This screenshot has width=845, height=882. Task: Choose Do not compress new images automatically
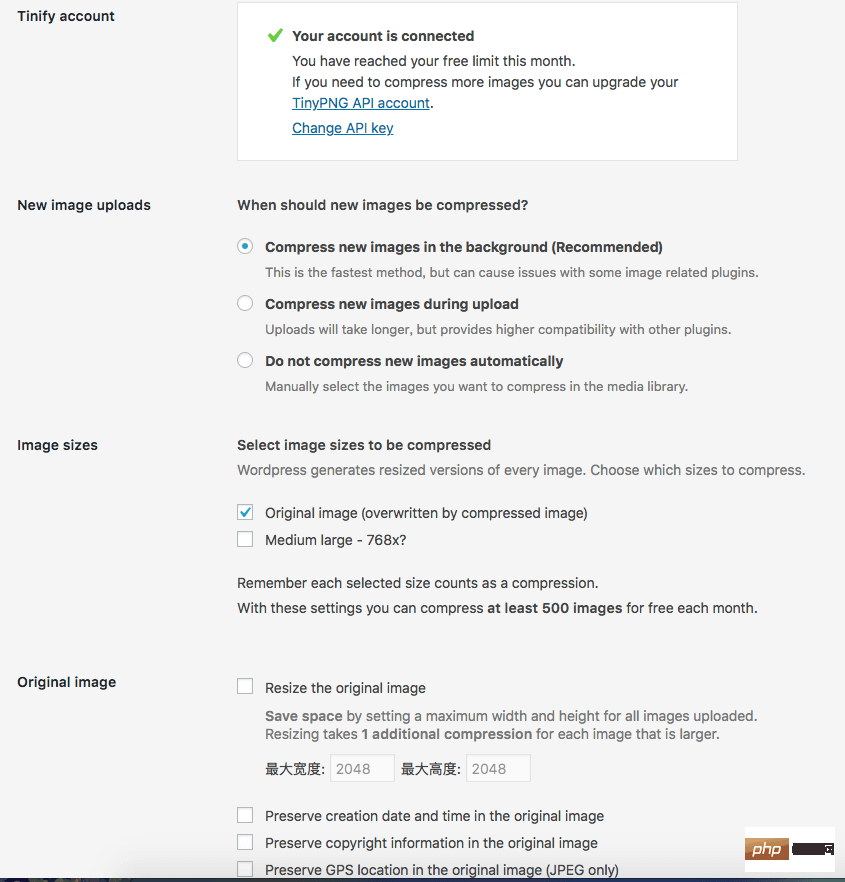(x=245, y=360)
